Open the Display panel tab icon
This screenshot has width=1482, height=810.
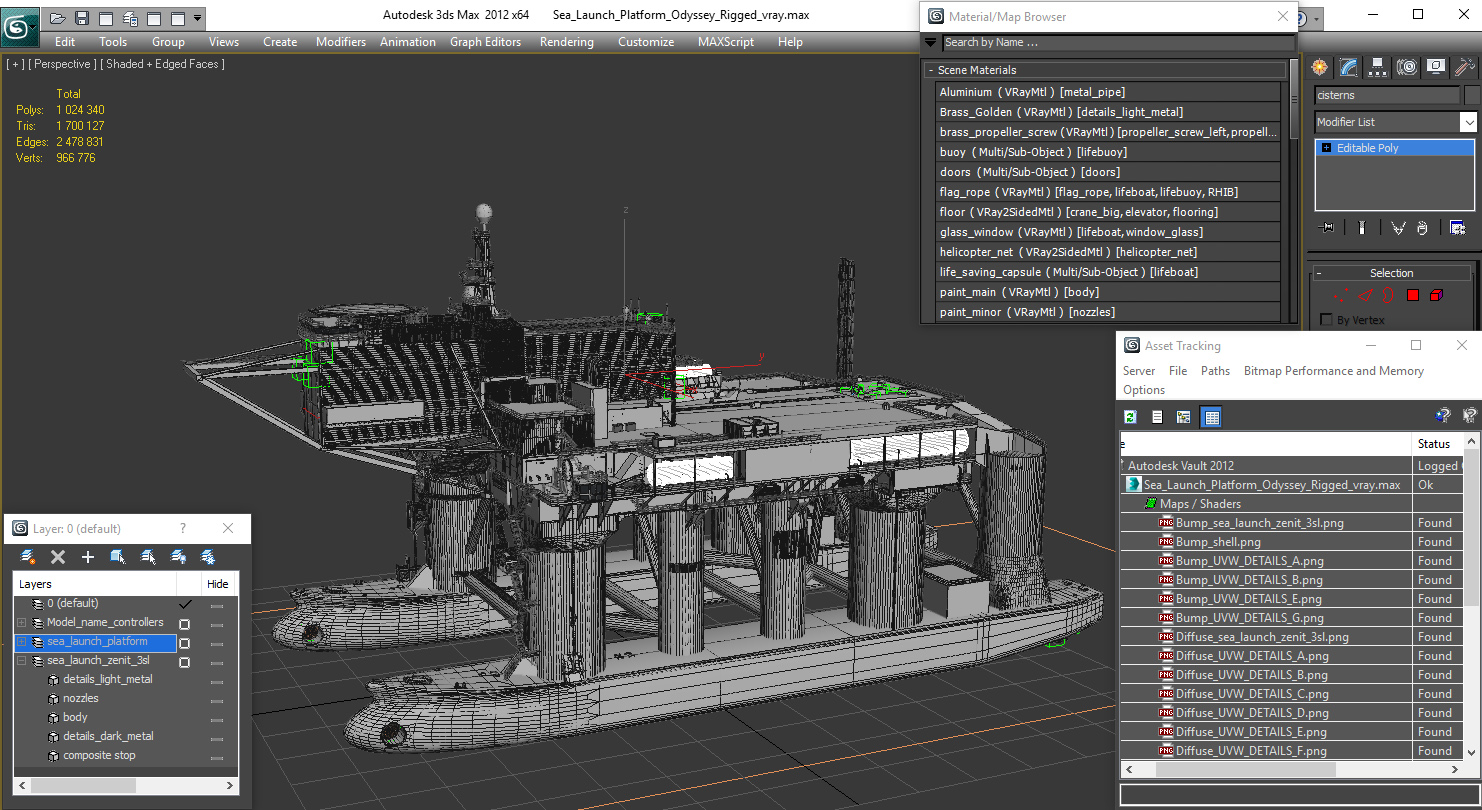tap(1436, 67)
